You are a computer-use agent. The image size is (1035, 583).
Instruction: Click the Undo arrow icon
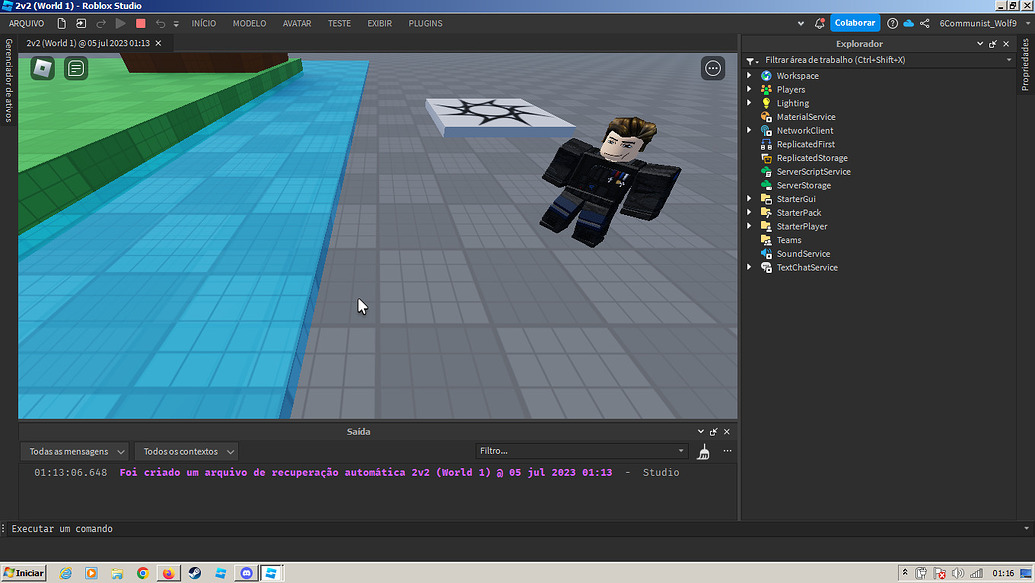(x=160, y=23)
